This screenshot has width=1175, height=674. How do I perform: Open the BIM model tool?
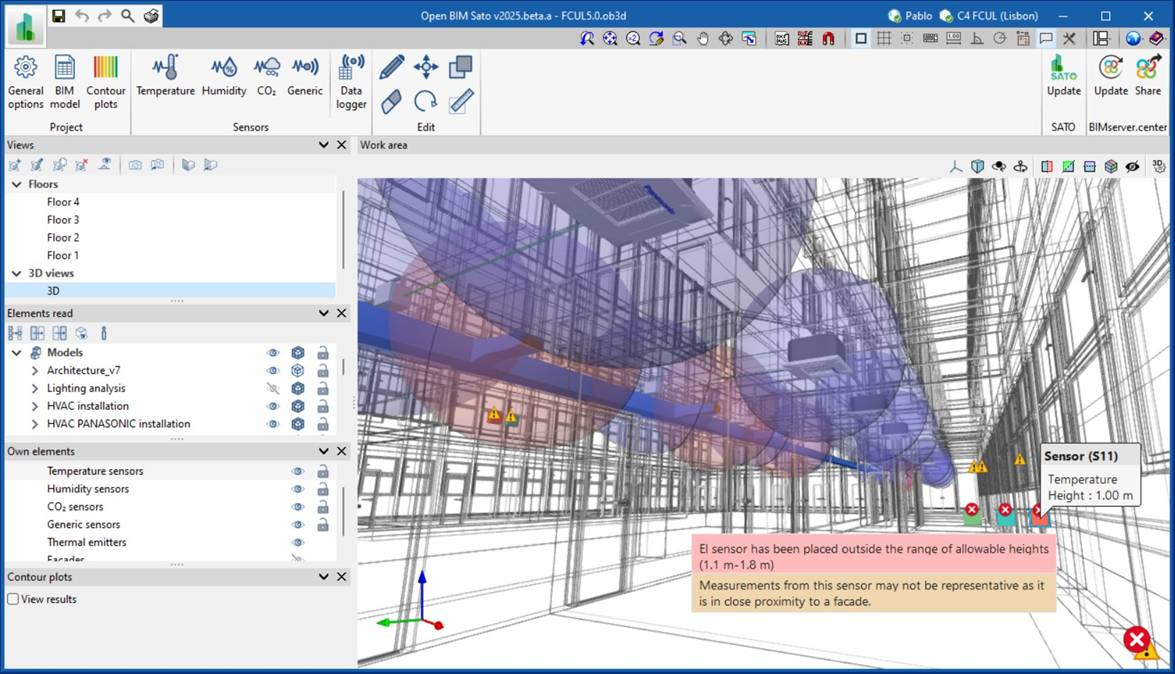click(x=65, y=81)
